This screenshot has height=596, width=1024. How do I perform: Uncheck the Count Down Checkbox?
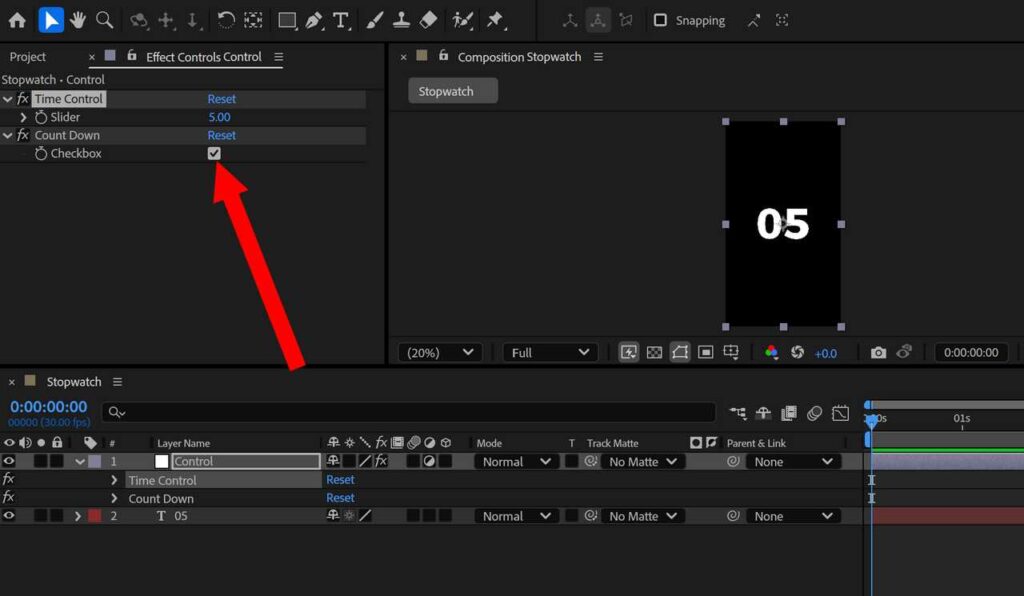click(x=214, y=153)
